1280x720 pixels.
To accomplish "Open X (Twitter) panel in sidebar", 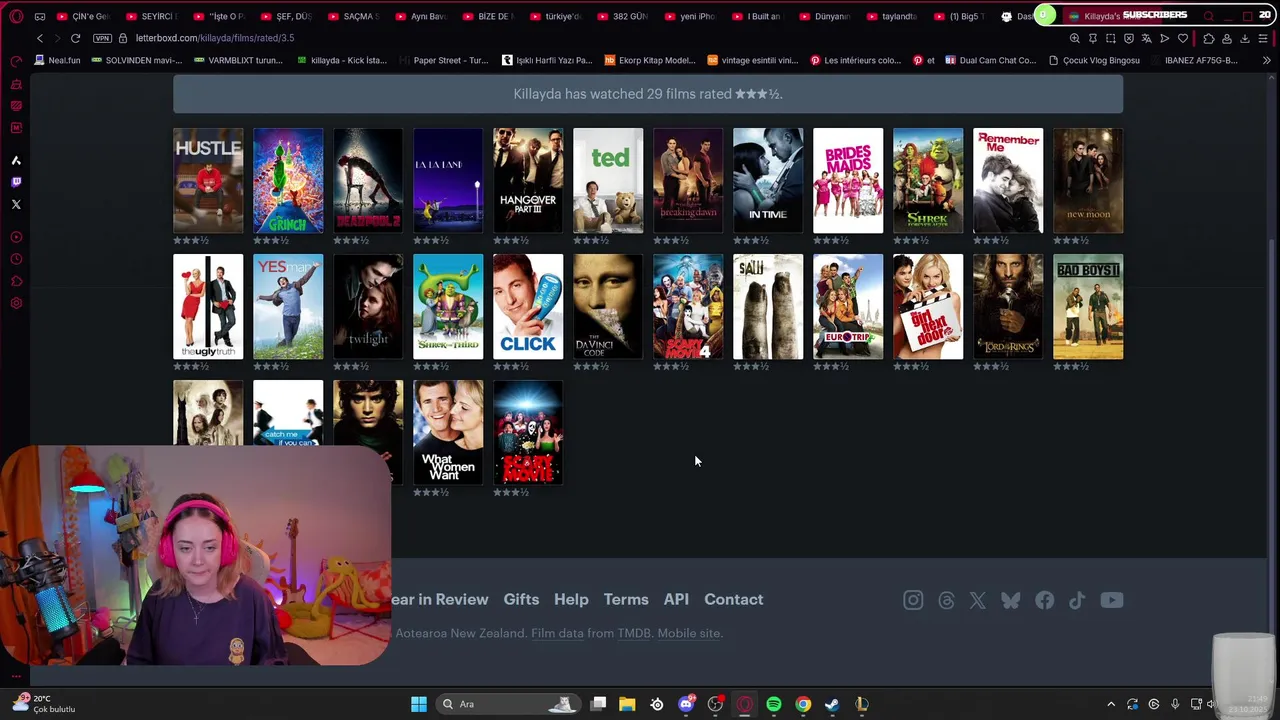I will click(16, 204).
